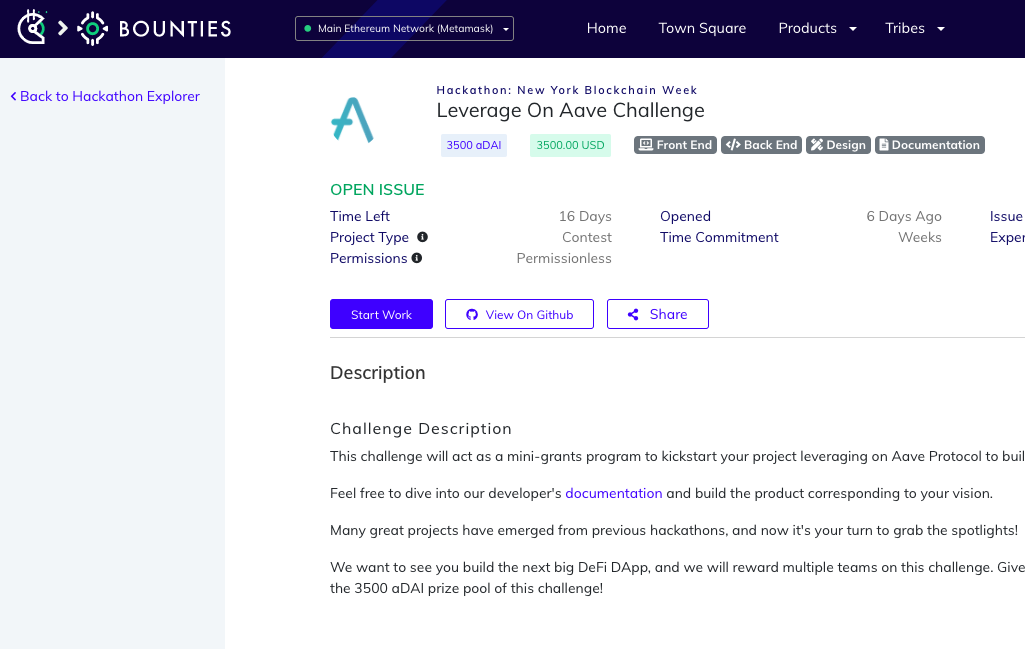Click the Front End tag
Image resolution: width=1025 pixels, height=649 pixels.
point(675,145)
